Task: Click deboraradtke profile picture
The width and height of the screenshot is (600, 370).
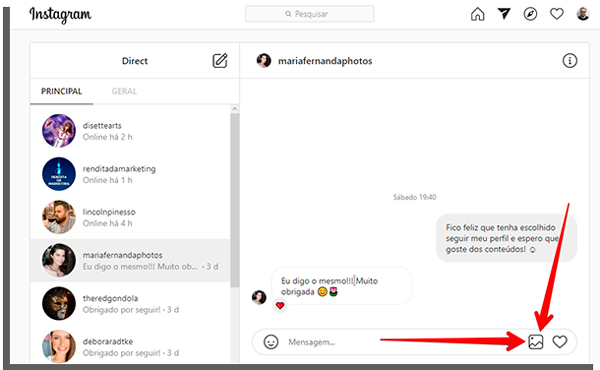Action: tap(59, 346)
